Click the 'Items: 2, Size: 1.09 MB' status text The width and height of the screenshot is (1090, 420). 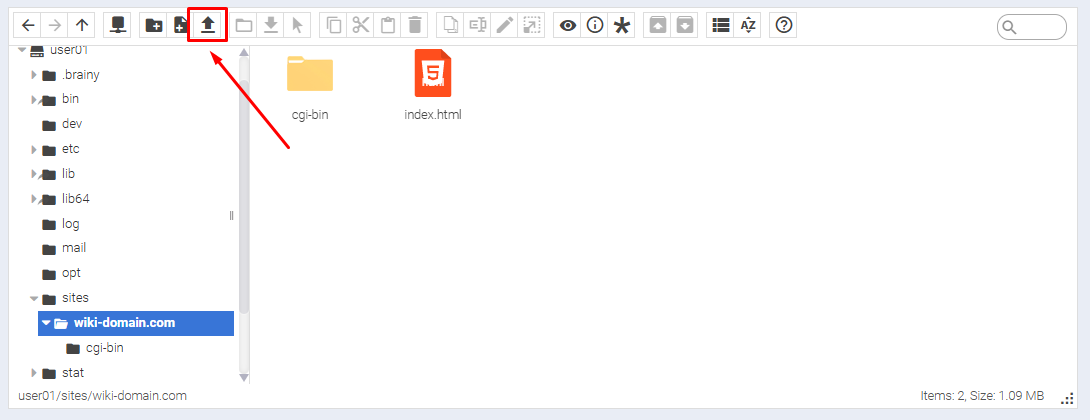(982, 396)
